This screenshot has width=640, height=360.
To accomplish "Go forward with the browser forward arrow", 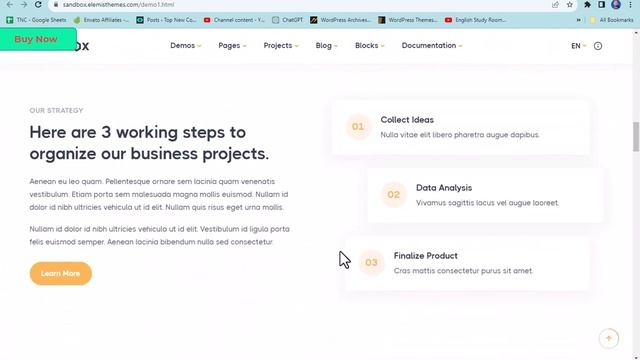I will tap(24, 4).
